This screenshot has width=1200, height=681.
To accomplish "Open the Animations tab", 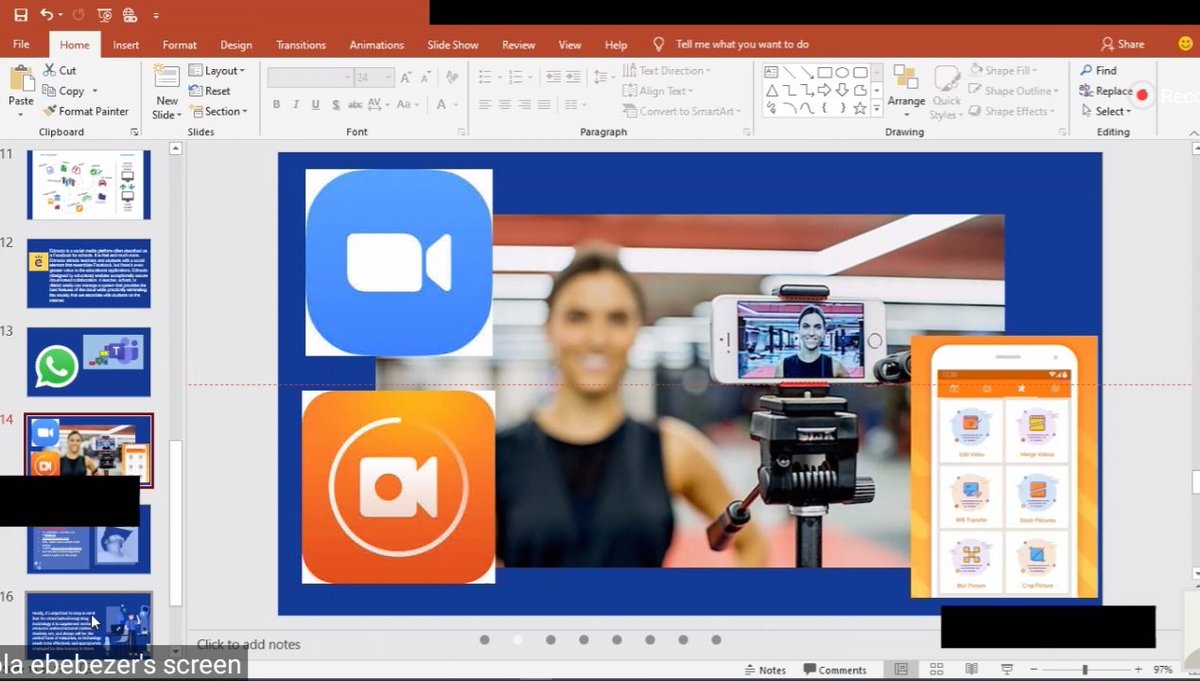I will click(x=377, y=45).
